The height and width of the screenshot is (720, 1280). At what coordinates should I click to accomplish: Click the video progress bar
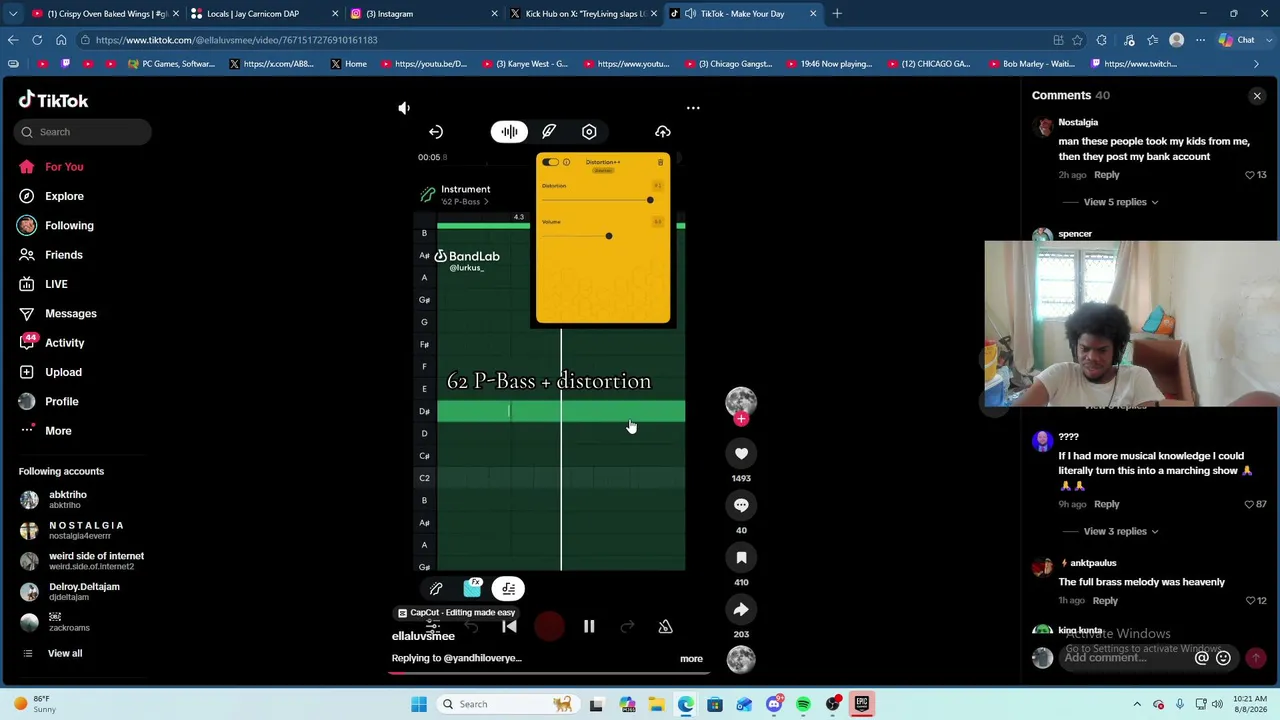point(549,673)
